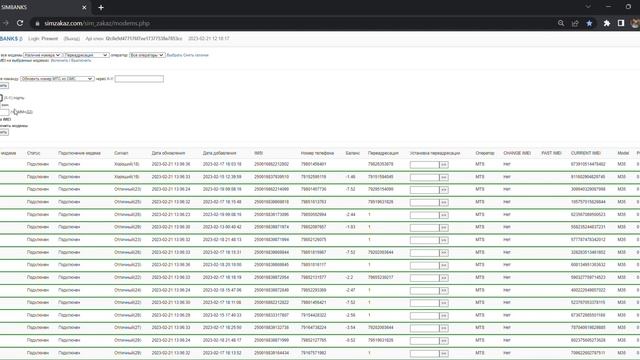Close the SIMBANKS tab
Screen dimensions: 640x360
point(84,7)
